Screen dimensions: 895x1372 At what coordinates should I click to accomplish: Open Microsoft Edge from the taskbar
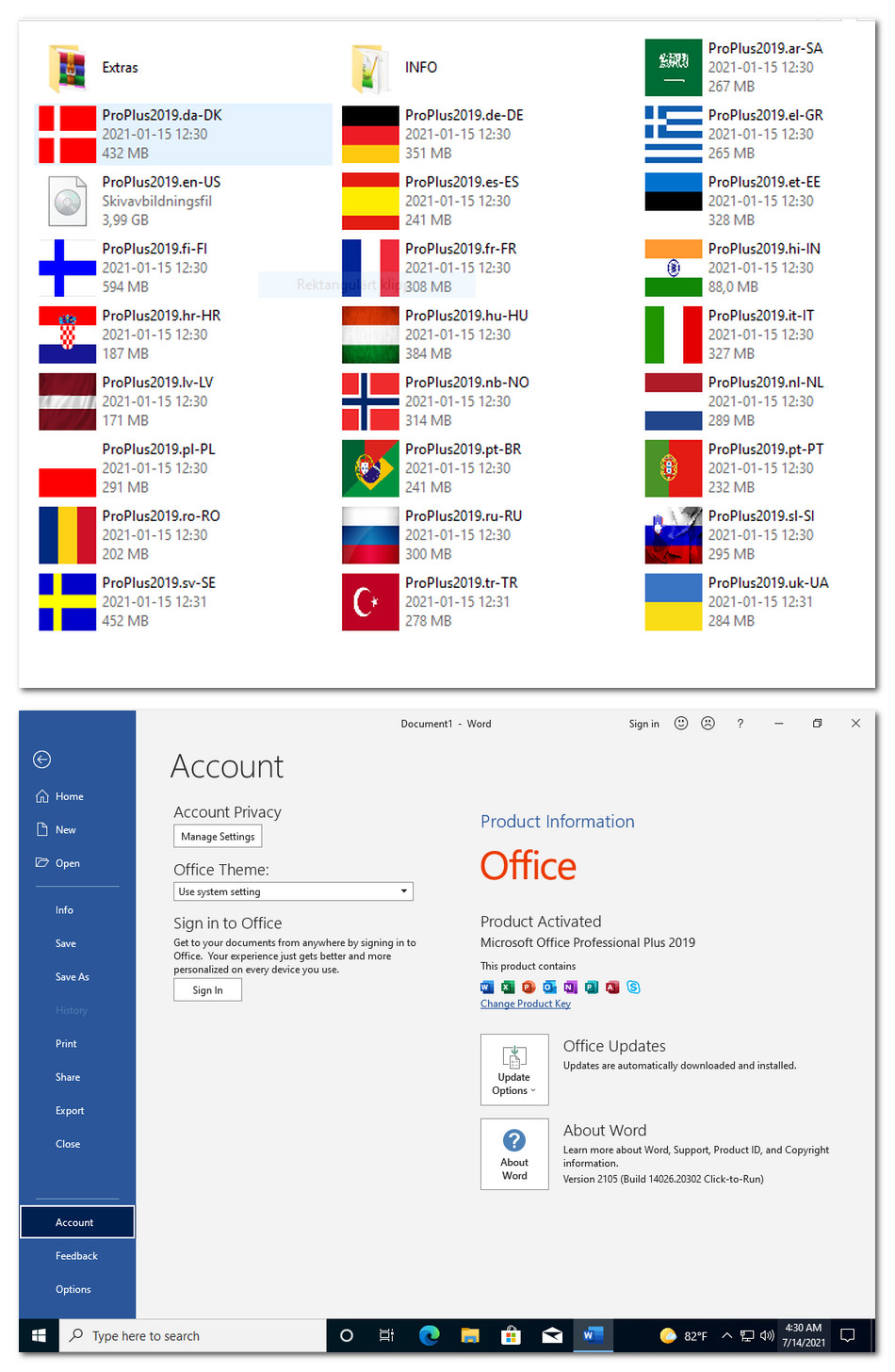(430, 1335)
